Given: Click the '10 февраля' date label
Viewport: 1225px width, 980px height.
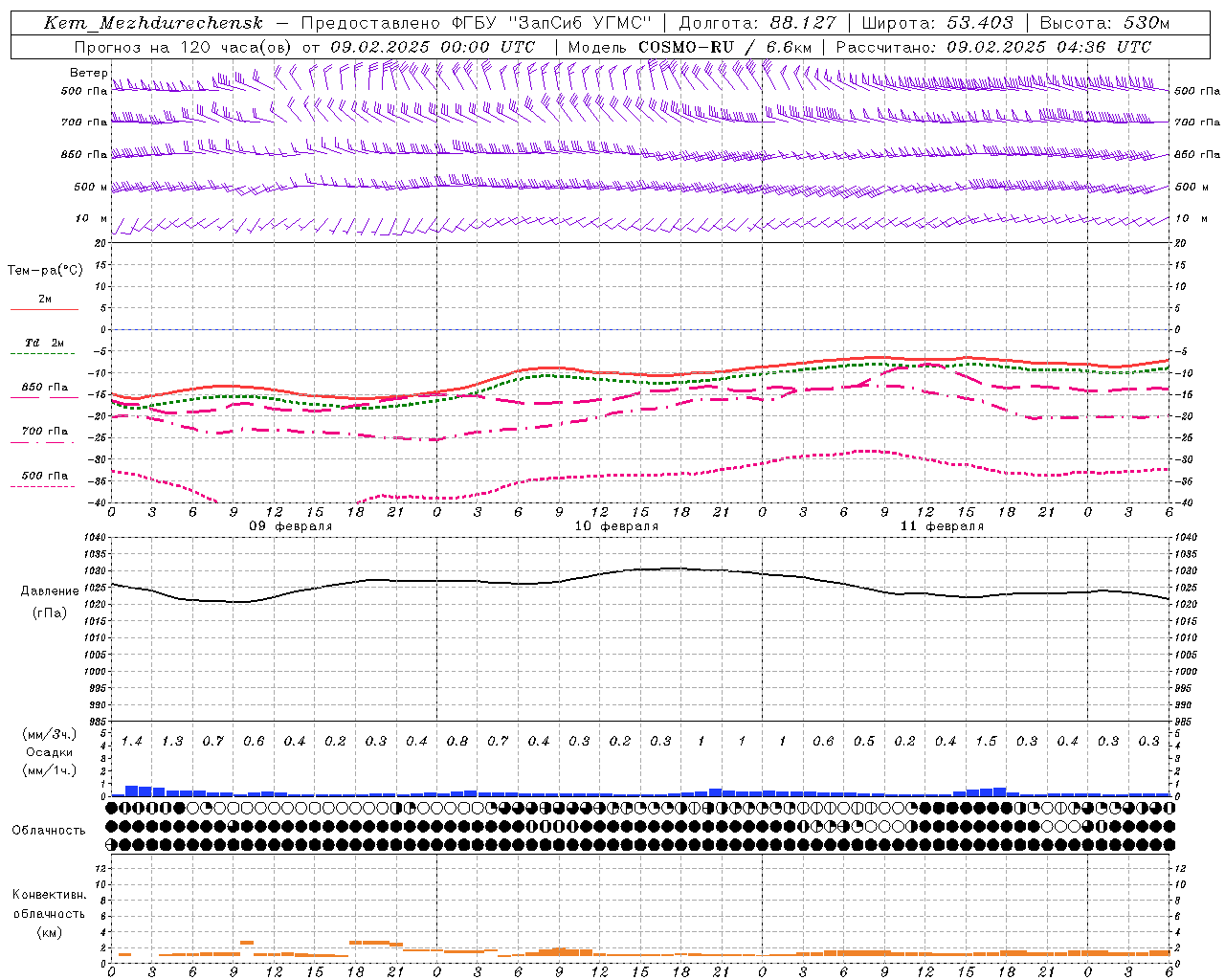Looking at the screenshot, I should coord(616,526).
